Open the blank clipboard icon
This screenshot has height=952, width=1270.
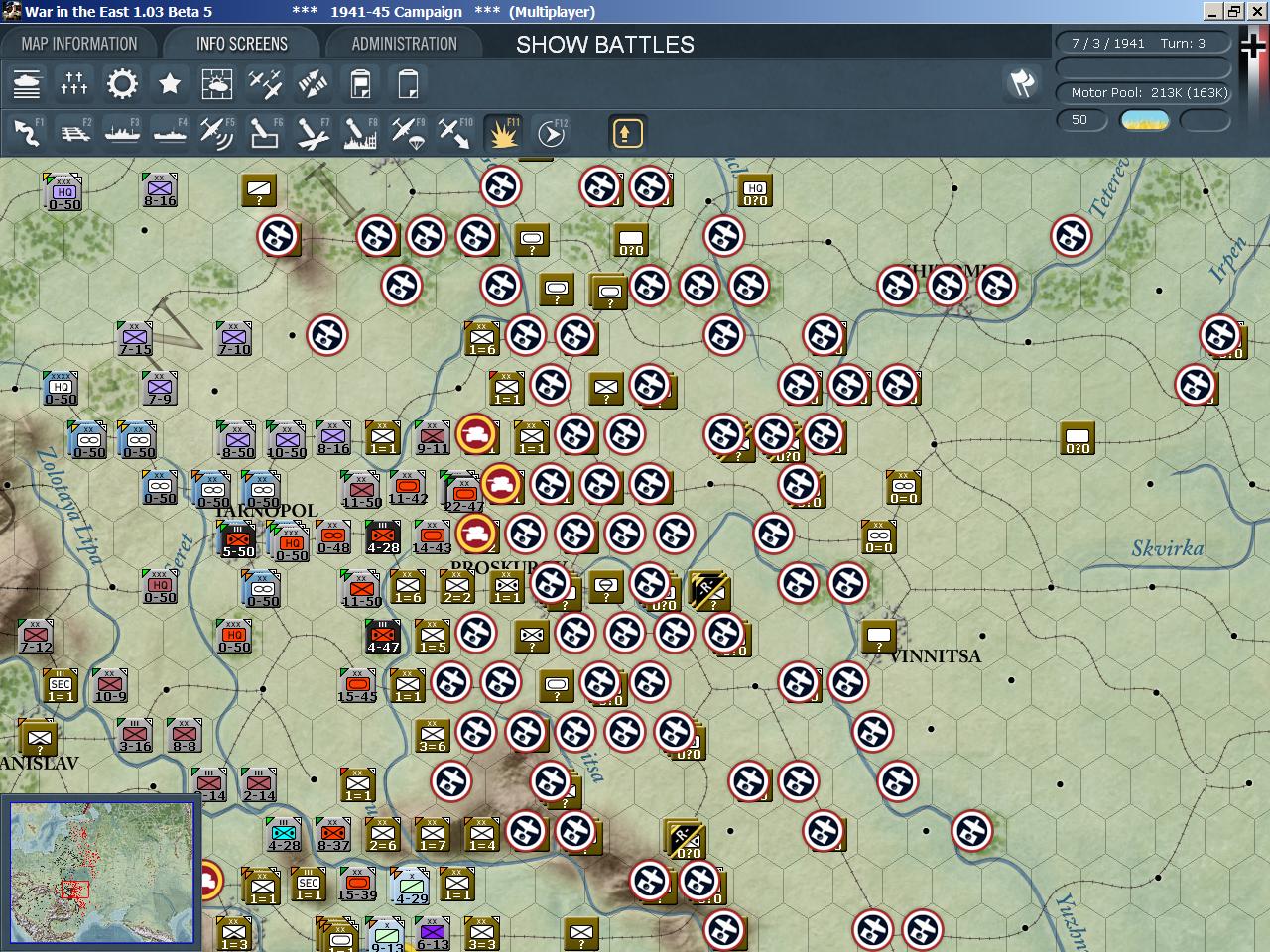(408, 84)
